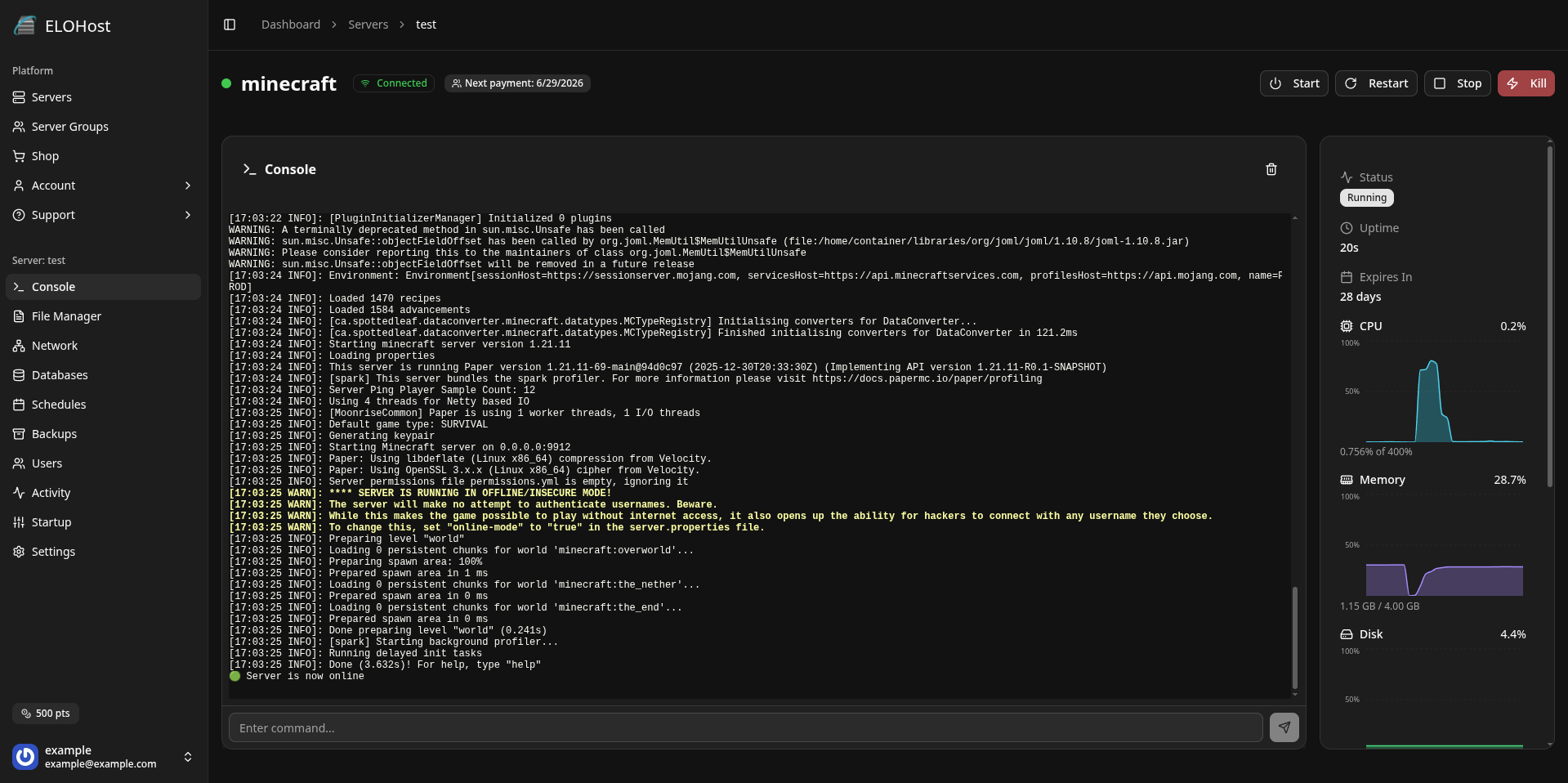Click the Backups archive icon
1568x783 pixels.
19,434
